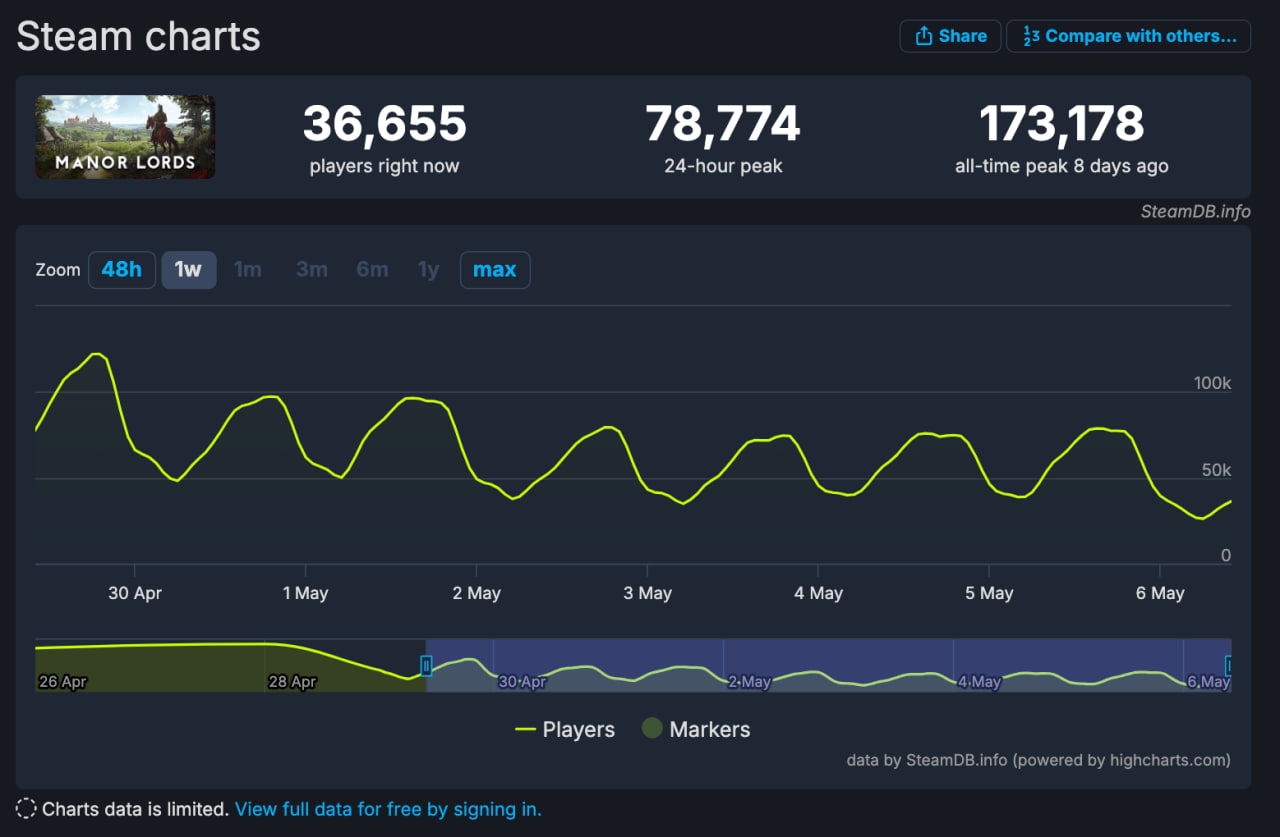Select the 1y zoom option

(429, 270)
